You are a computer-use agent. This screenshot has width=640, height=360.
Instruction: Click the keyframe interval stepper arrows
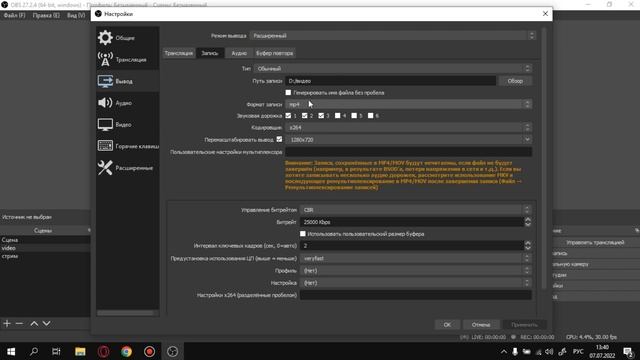click(528, 245)
